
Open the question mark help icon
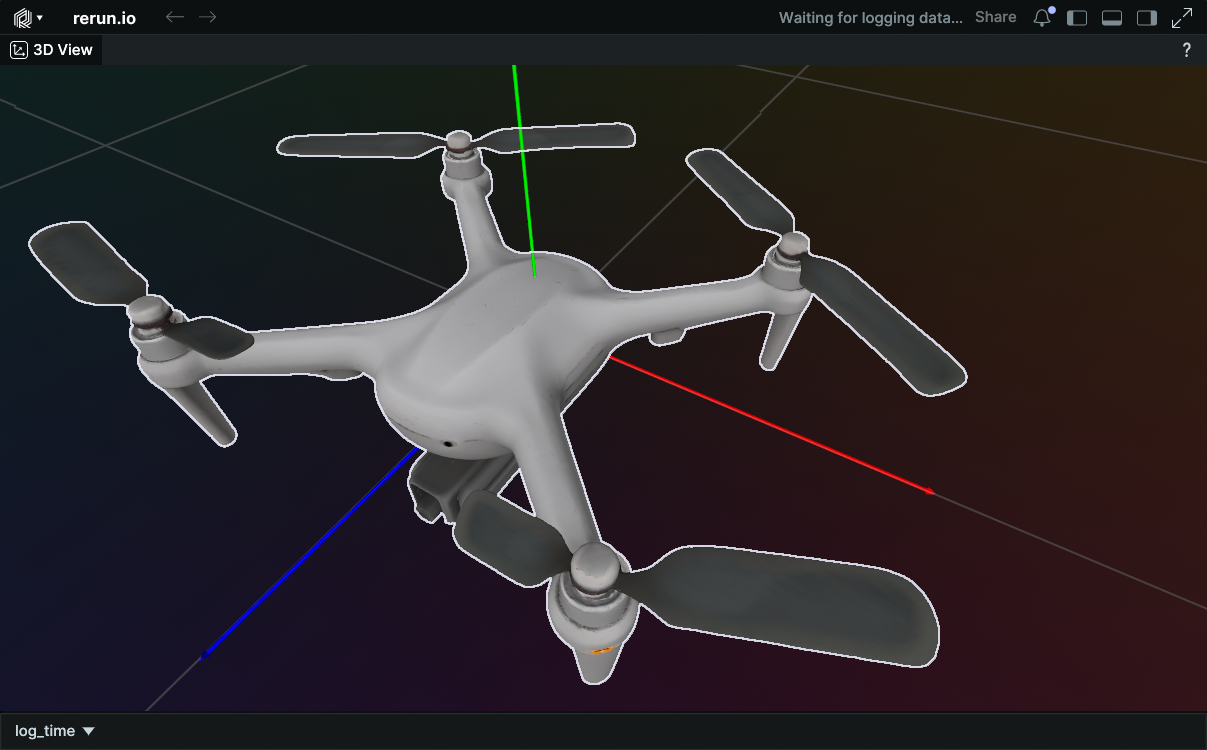(x=1186, y=50)
